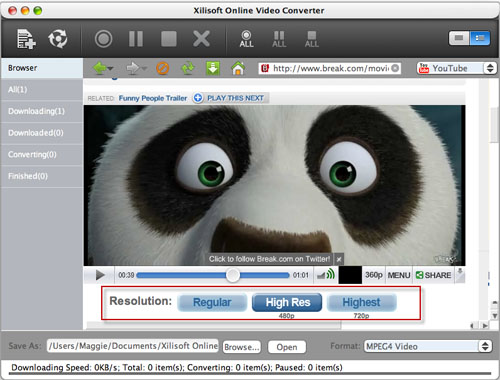Viewport: 500px width, 380px height.
Task: Stop page loading with the orange icon
Action: pos(163,69)
